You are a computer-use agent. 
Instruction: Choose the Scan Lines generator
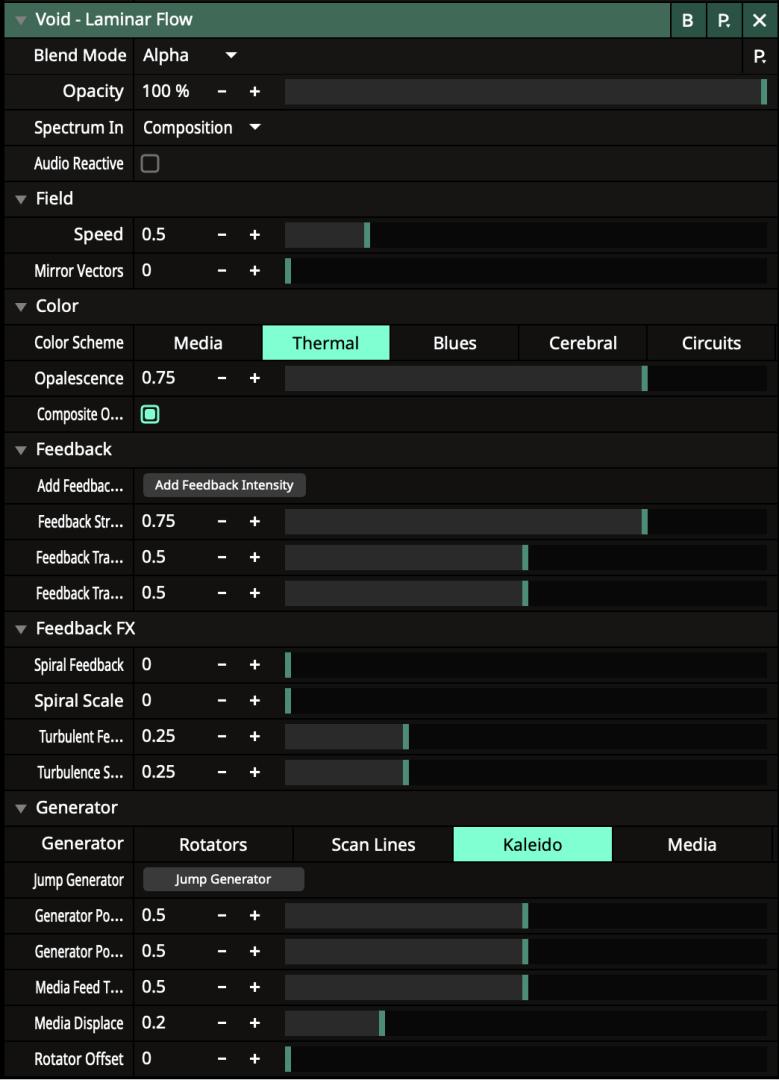point(373,844)
